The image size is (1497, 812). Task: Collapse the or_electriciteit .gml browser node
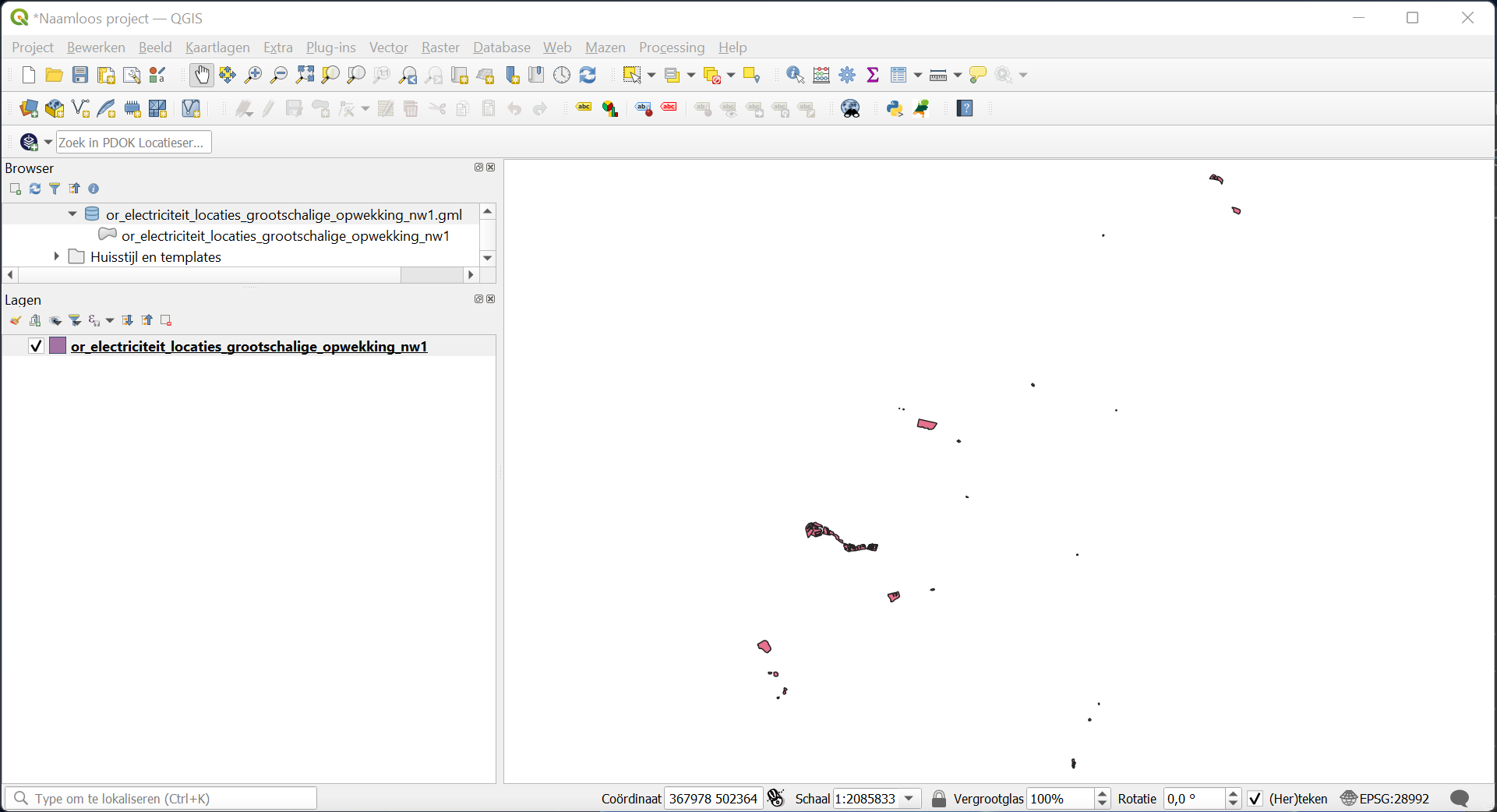(72, 214)
